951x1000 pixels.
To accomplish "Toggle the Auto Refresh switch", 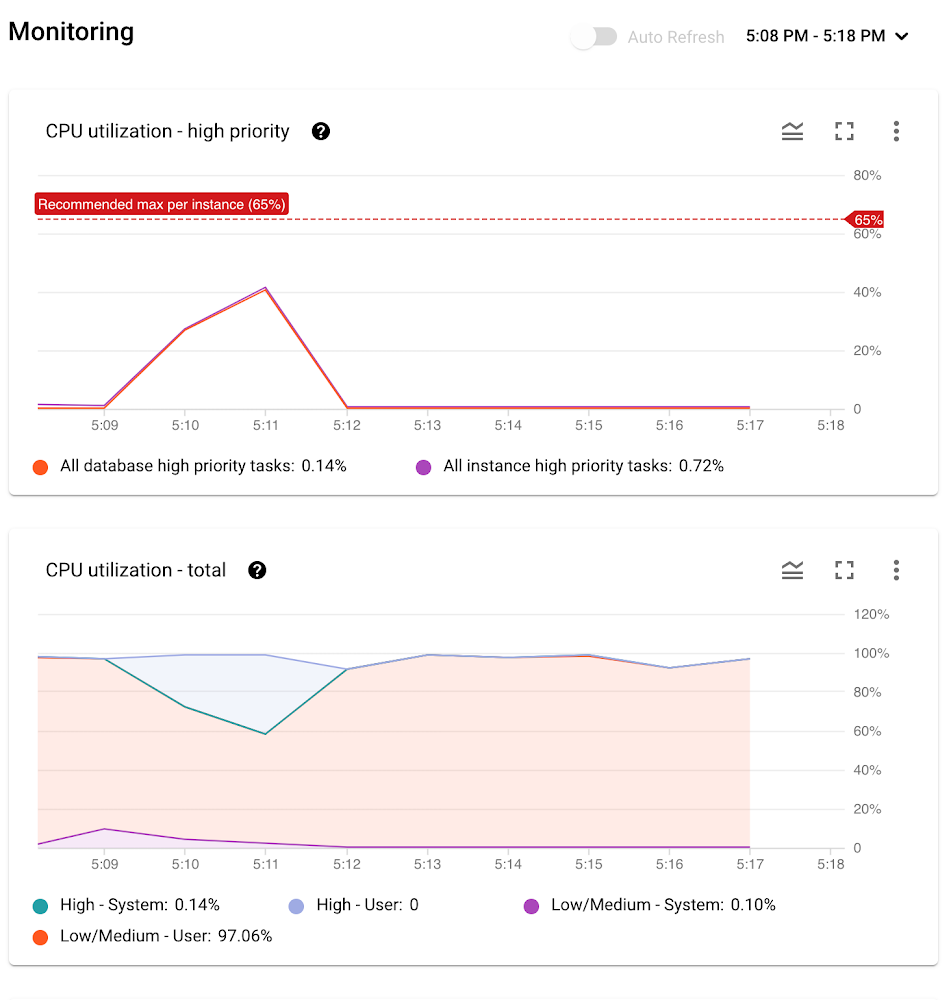I will (594, 37).
